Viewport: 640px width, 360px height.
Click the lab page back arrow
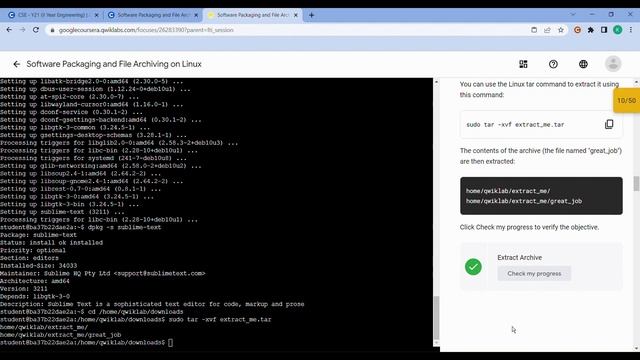coord(16,64)
